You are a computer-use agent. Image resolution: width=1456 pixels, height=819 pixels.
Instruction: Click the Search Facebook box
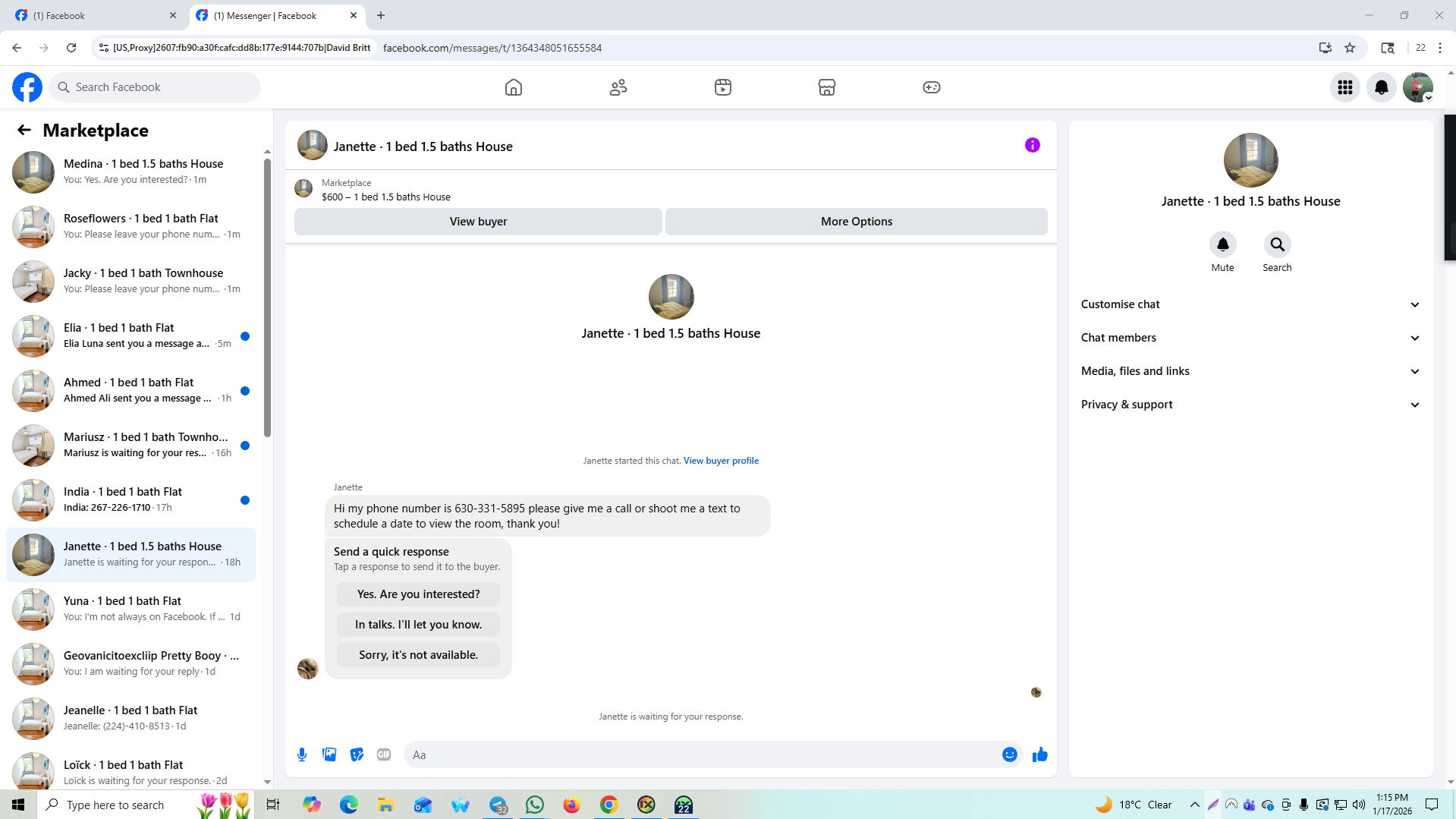coord(156,87)
